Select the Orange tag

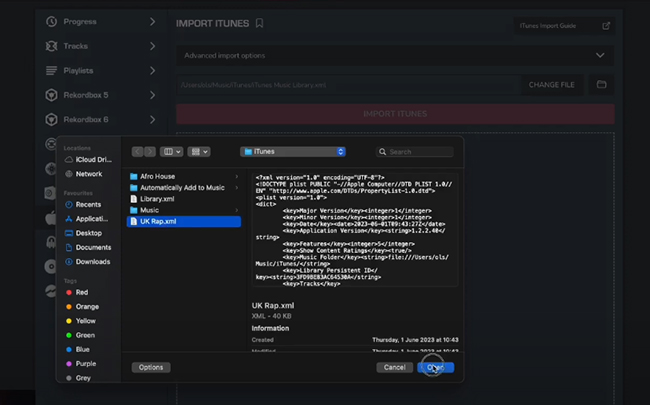(x=82, y=307)
